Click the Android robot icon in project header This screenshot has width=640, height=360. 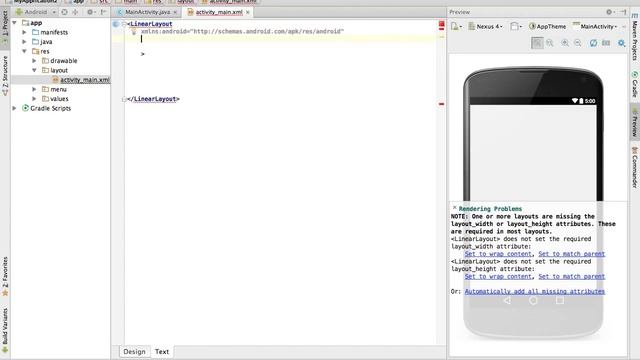tap(19, 12)
